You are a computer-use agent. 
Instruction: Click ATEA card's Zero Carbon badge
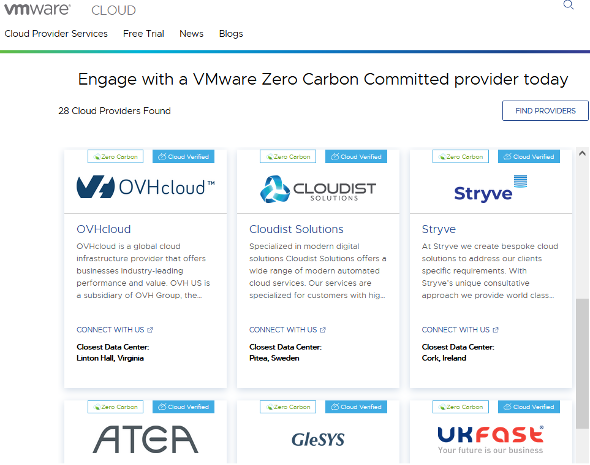click(116, 407)
